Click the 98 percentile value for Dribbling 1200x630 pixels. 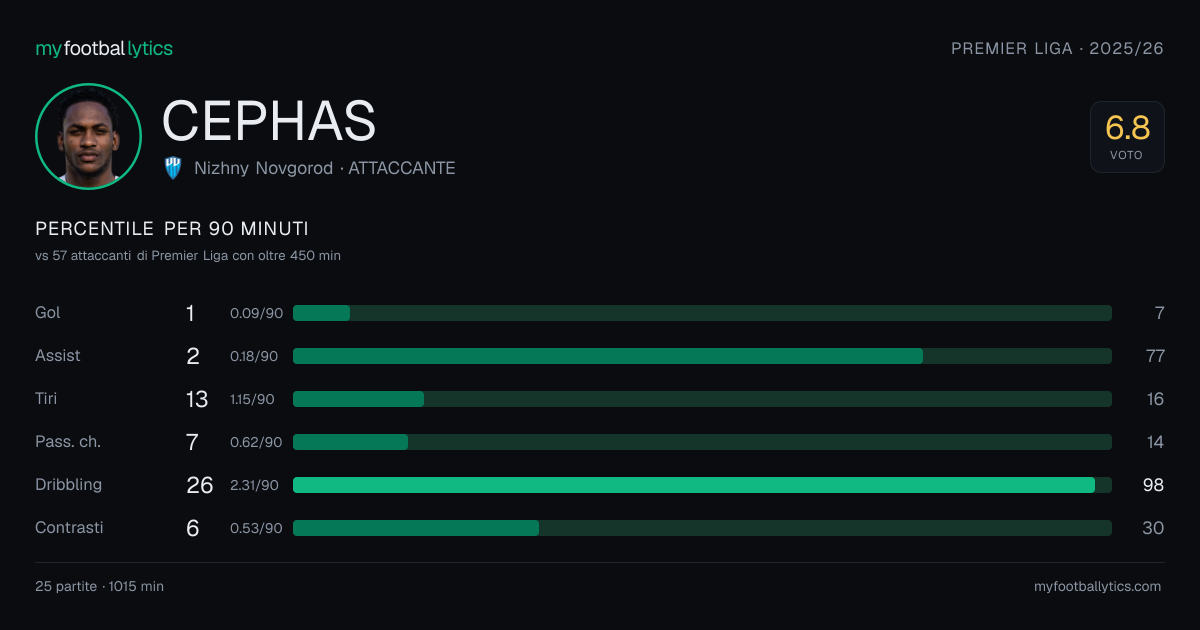(x=1153, y=485)
